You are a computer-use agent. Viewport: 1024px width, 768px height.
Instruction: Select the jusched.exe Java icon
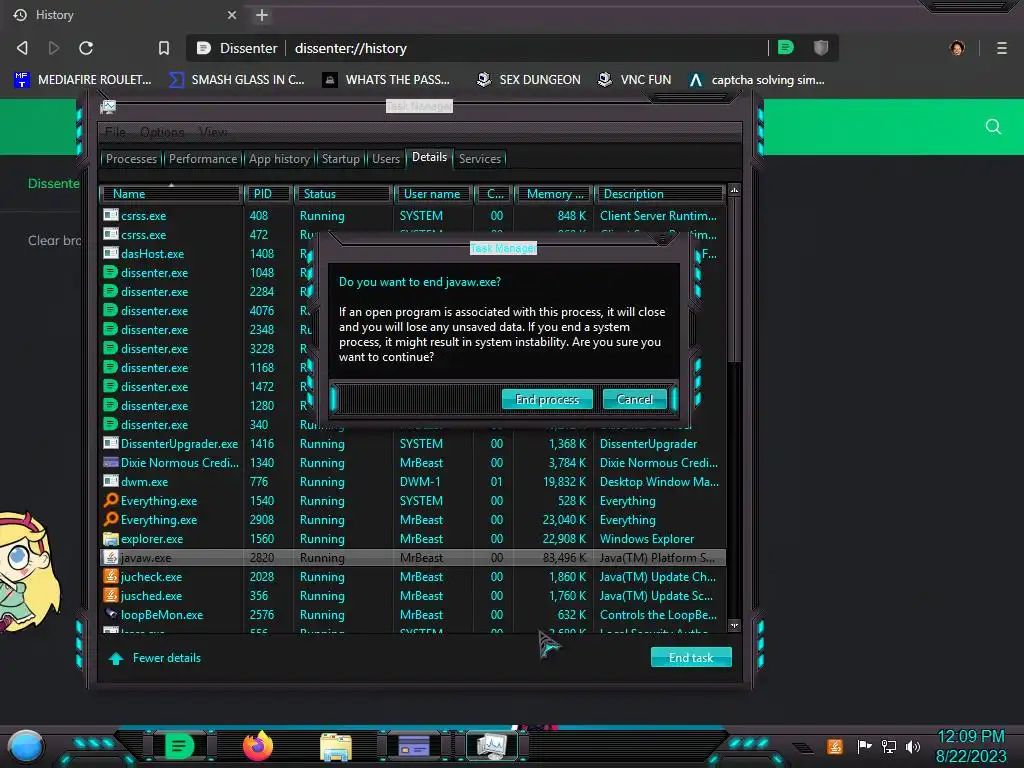(x=111, y=595)
